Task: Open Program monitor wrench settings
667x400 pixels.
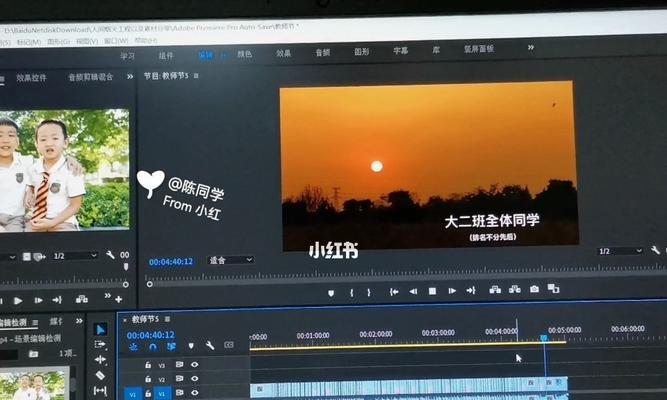Action: [656, 250]
